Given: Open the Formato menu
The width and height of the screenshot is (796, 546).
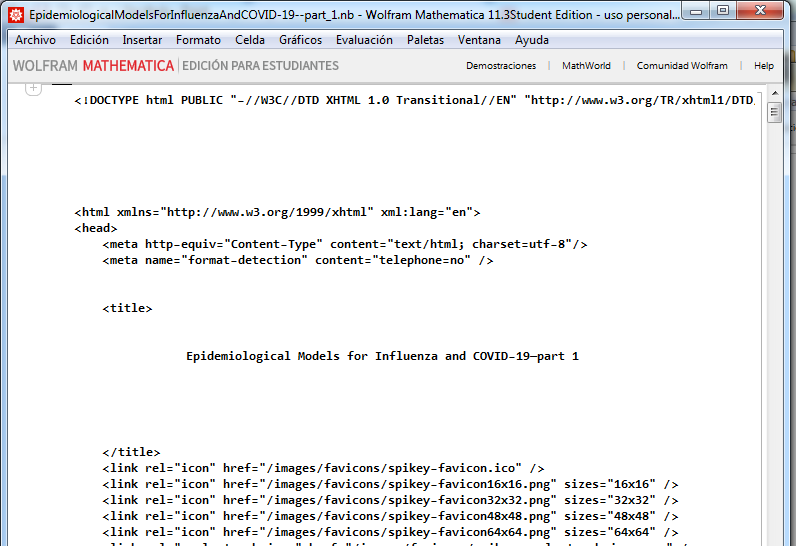Looking at the screenshot, I should (x=198, y=40).
